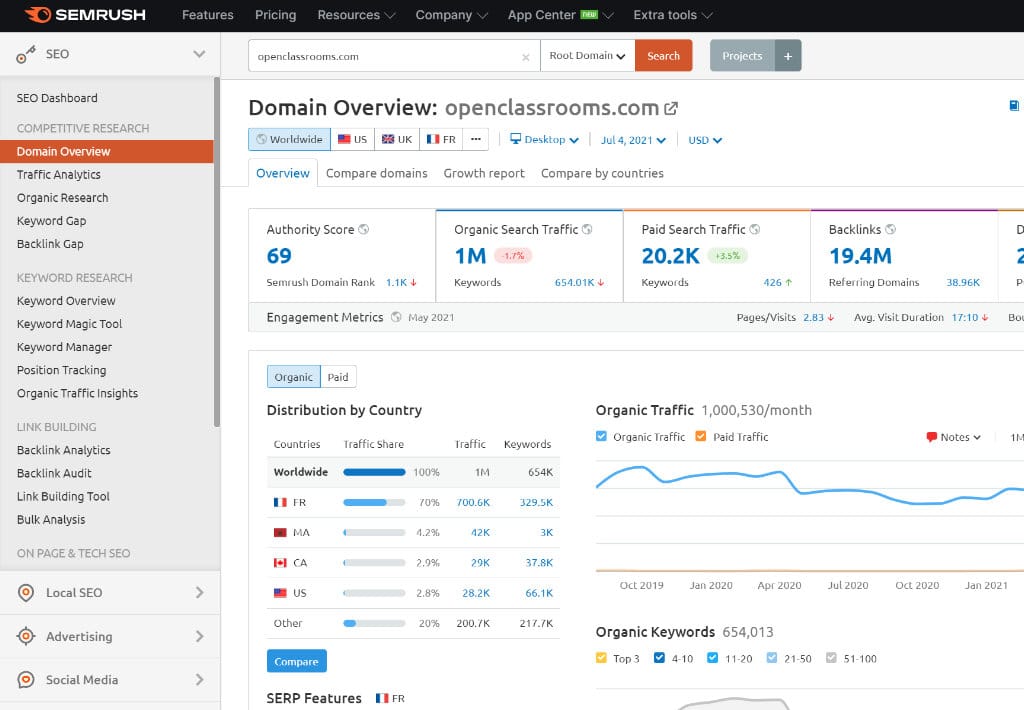Open the USD currency dropdown

[705, 140]
